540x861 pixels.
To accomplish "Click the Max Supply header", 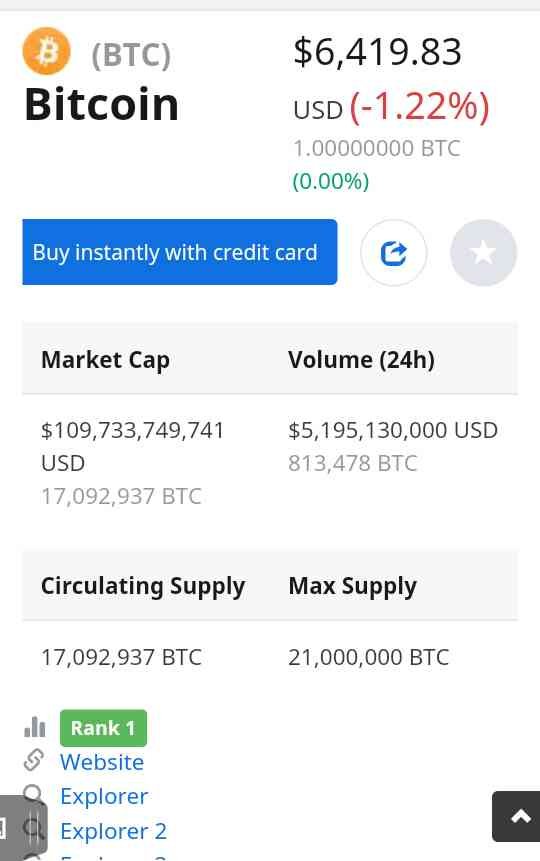I will (353, 586).
